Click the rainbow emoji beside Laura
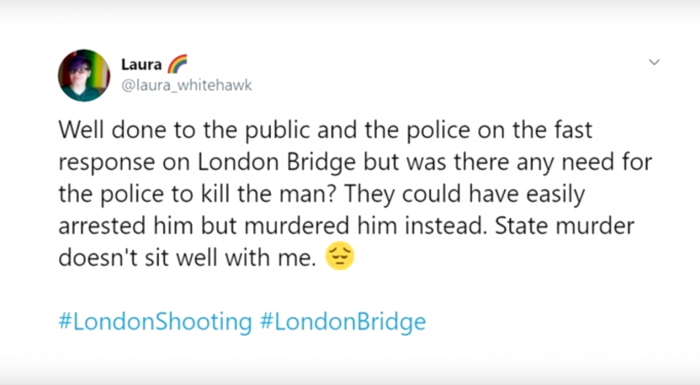 [177, 64]
